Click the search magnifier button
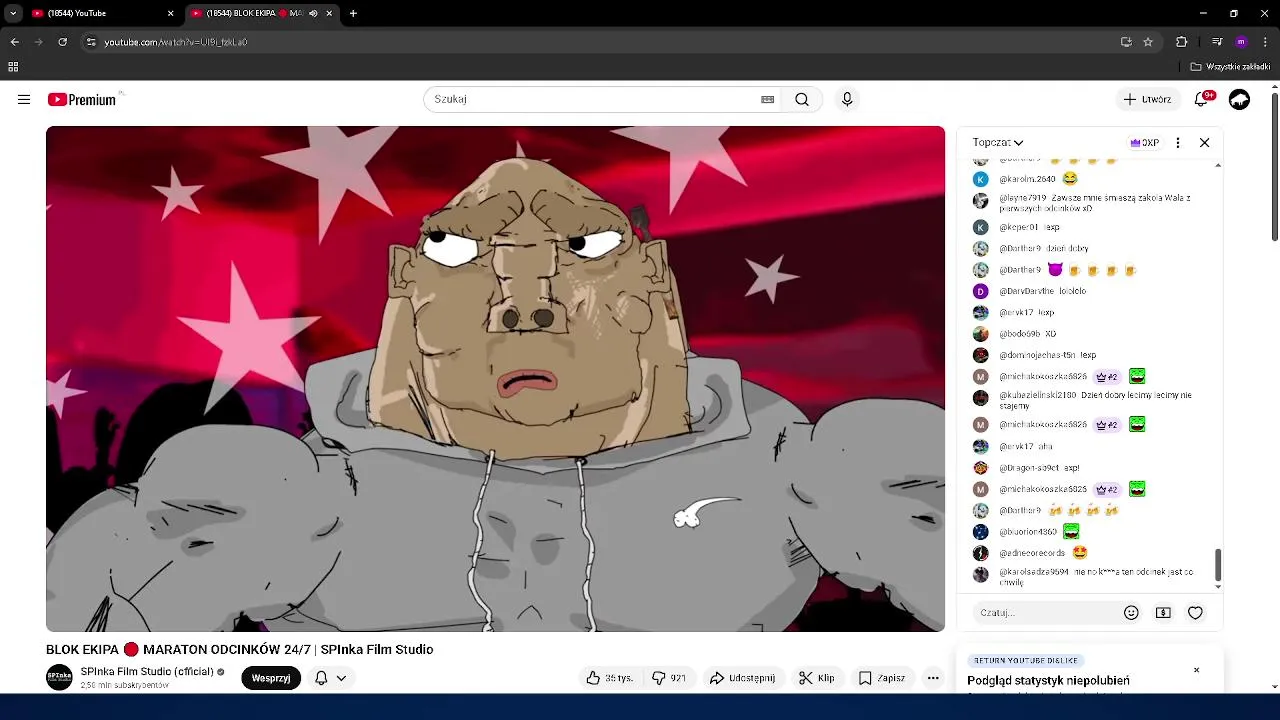 pos(802,99)
